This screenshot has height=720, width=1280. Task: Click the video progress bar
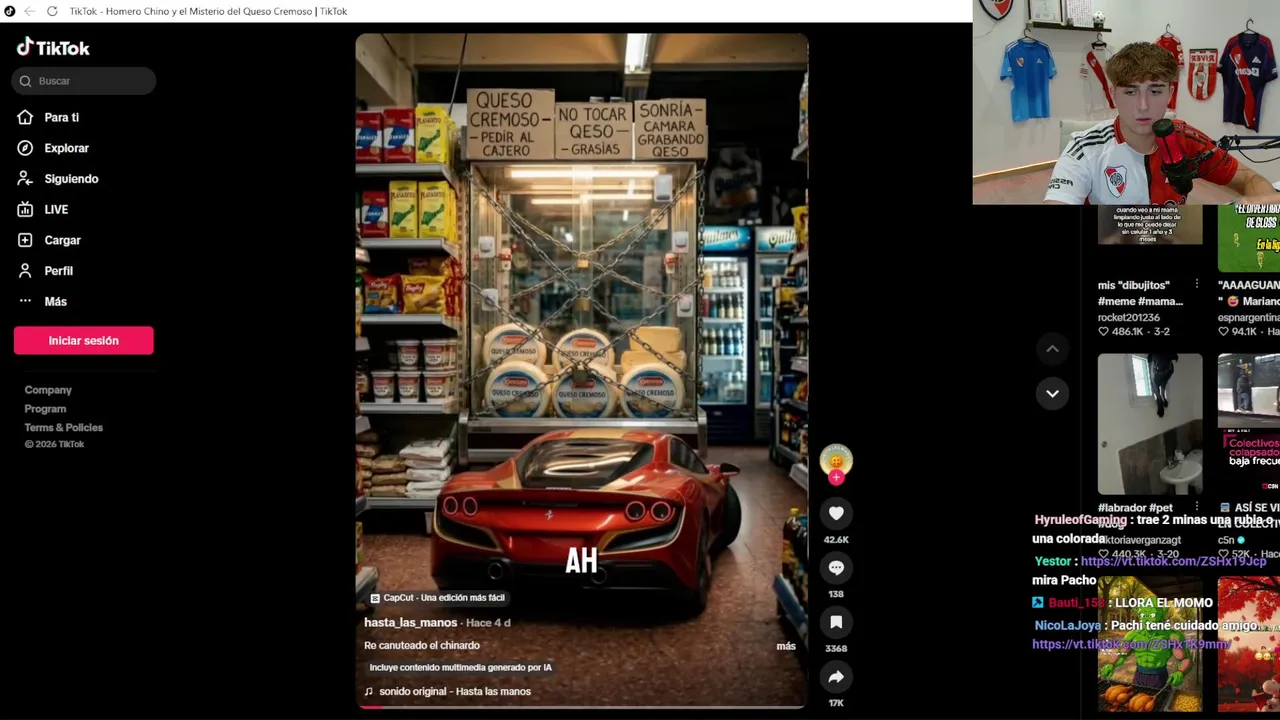tap(582, 706)
